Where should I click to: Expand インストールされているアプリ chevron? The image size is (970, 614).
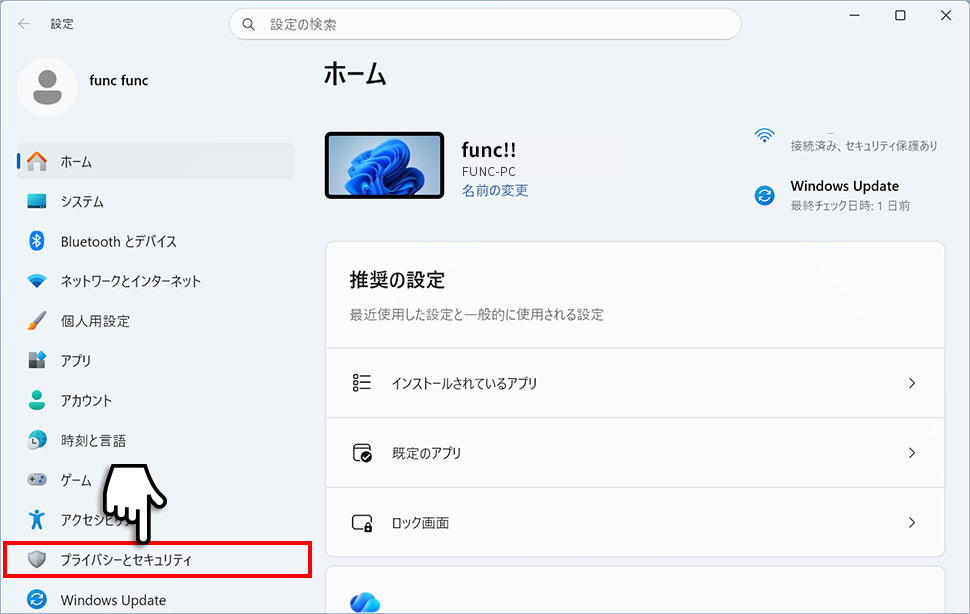click(x=911, y=383)
